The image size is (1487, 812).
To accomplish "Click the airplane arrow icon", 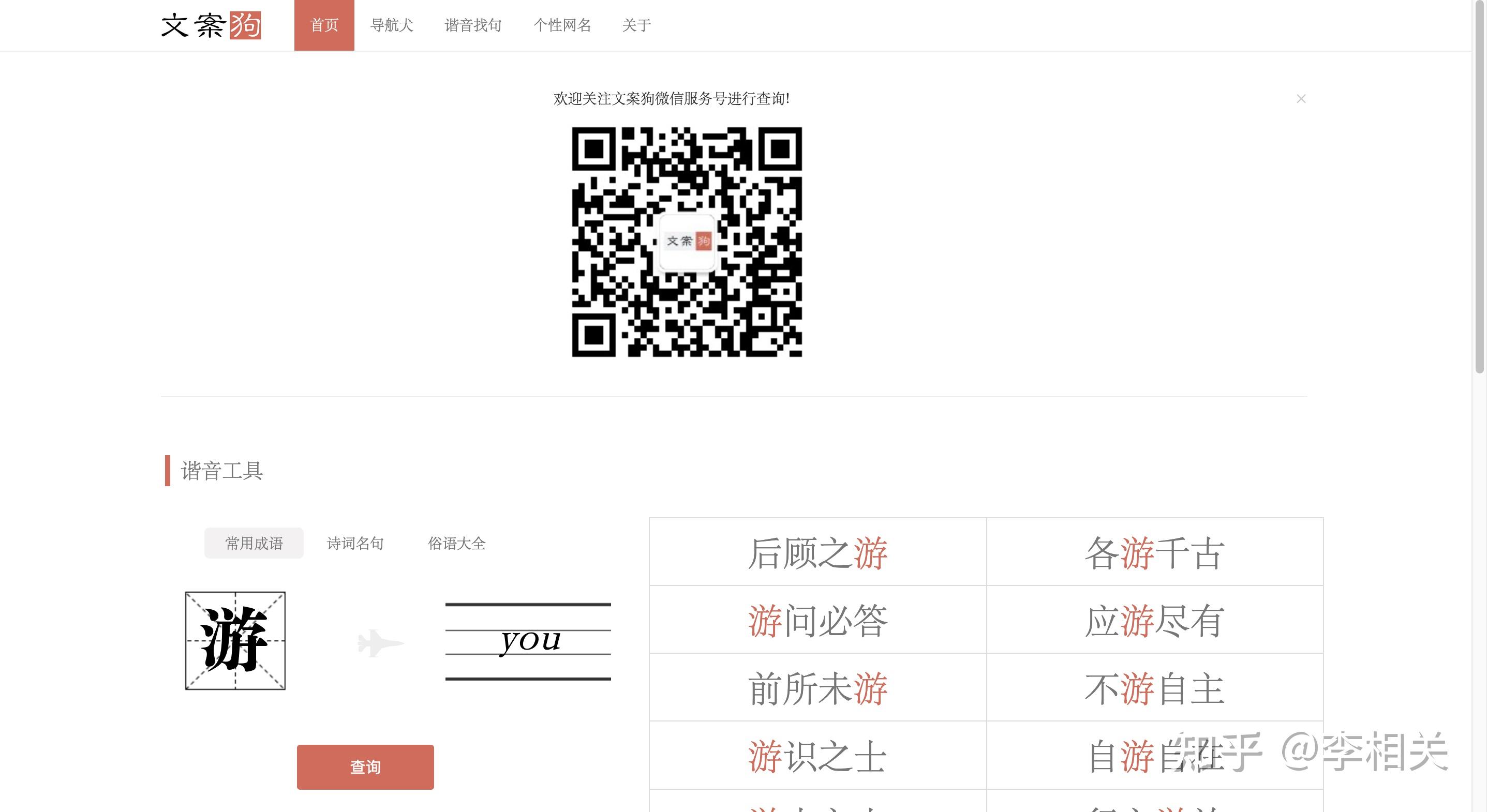I will pos(380,642).
